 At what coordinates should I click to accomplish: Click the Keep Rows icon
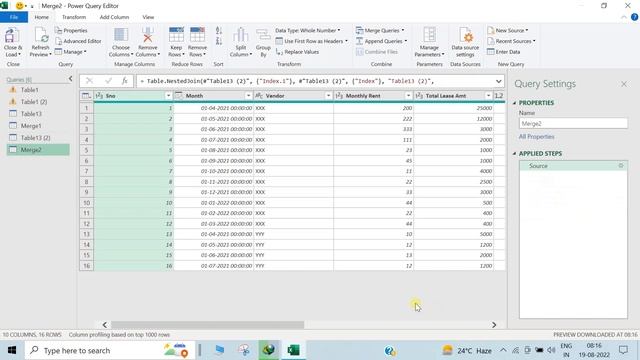click(176, 35)
